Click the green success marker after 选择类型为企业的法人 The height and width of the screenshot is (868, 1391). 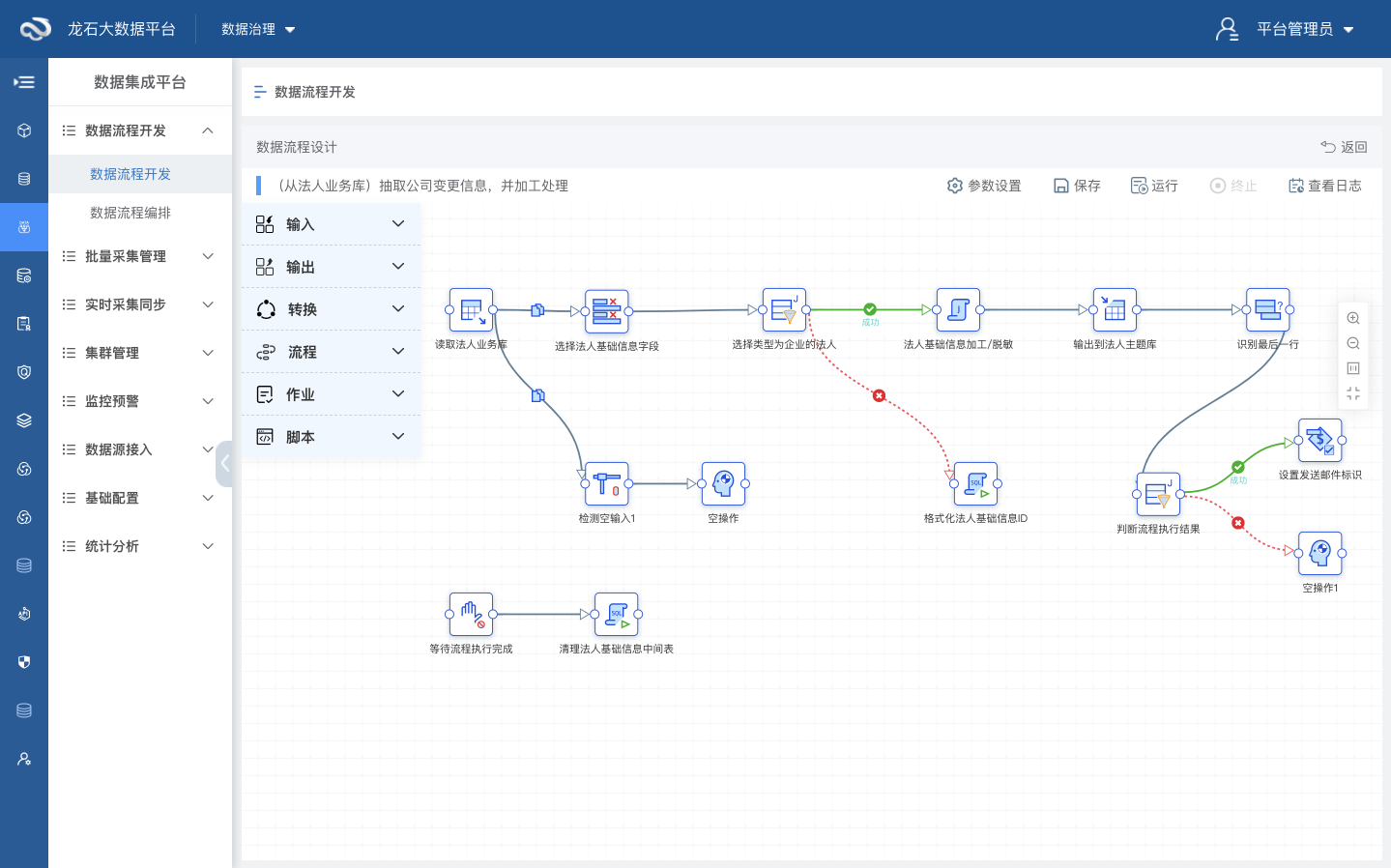(870, 309)
